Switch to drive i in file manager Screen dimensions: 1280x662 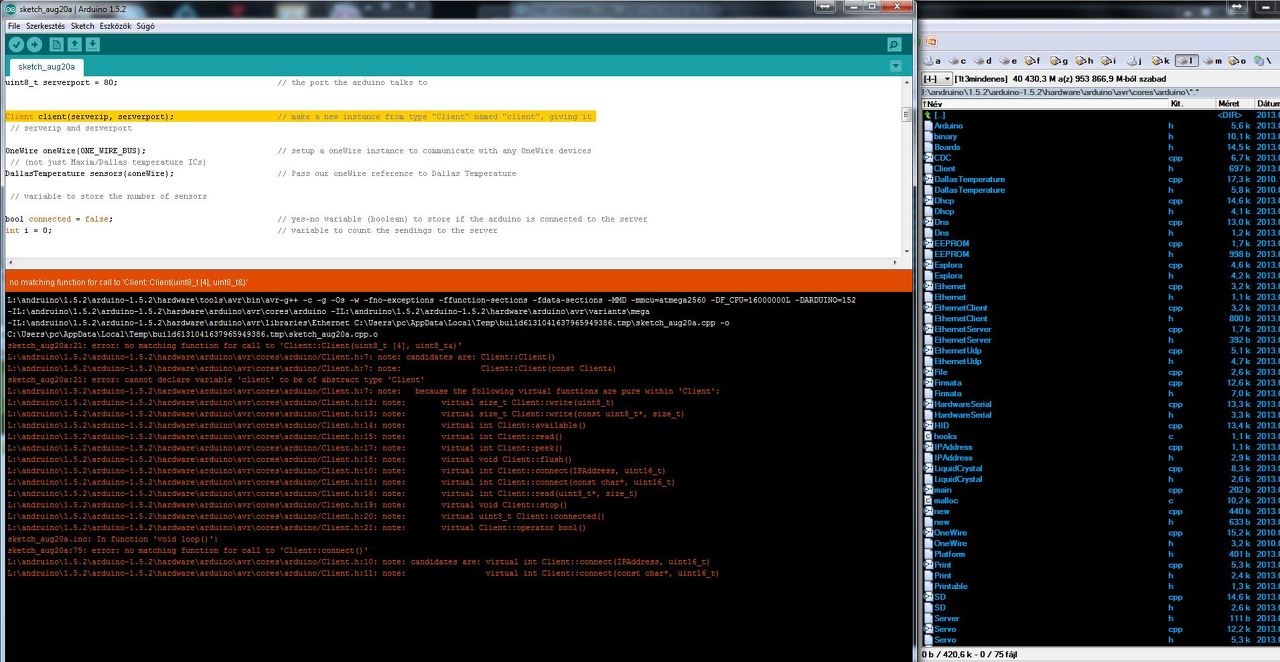click(1109, 61)
